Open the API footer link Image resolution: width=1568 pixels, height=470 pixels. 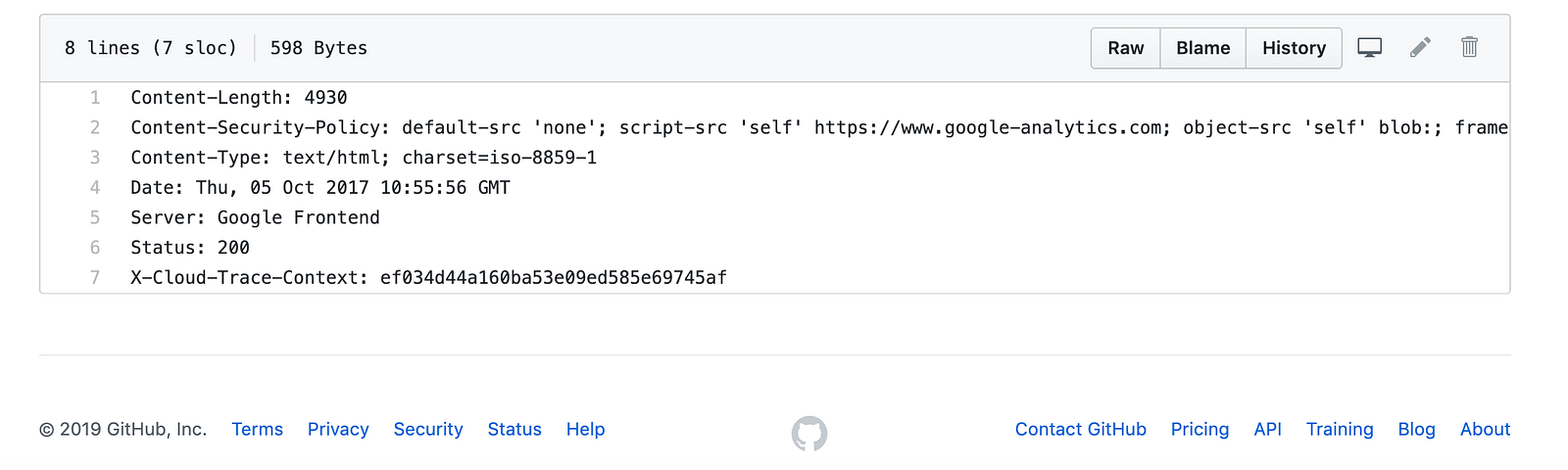point(1267,429)
